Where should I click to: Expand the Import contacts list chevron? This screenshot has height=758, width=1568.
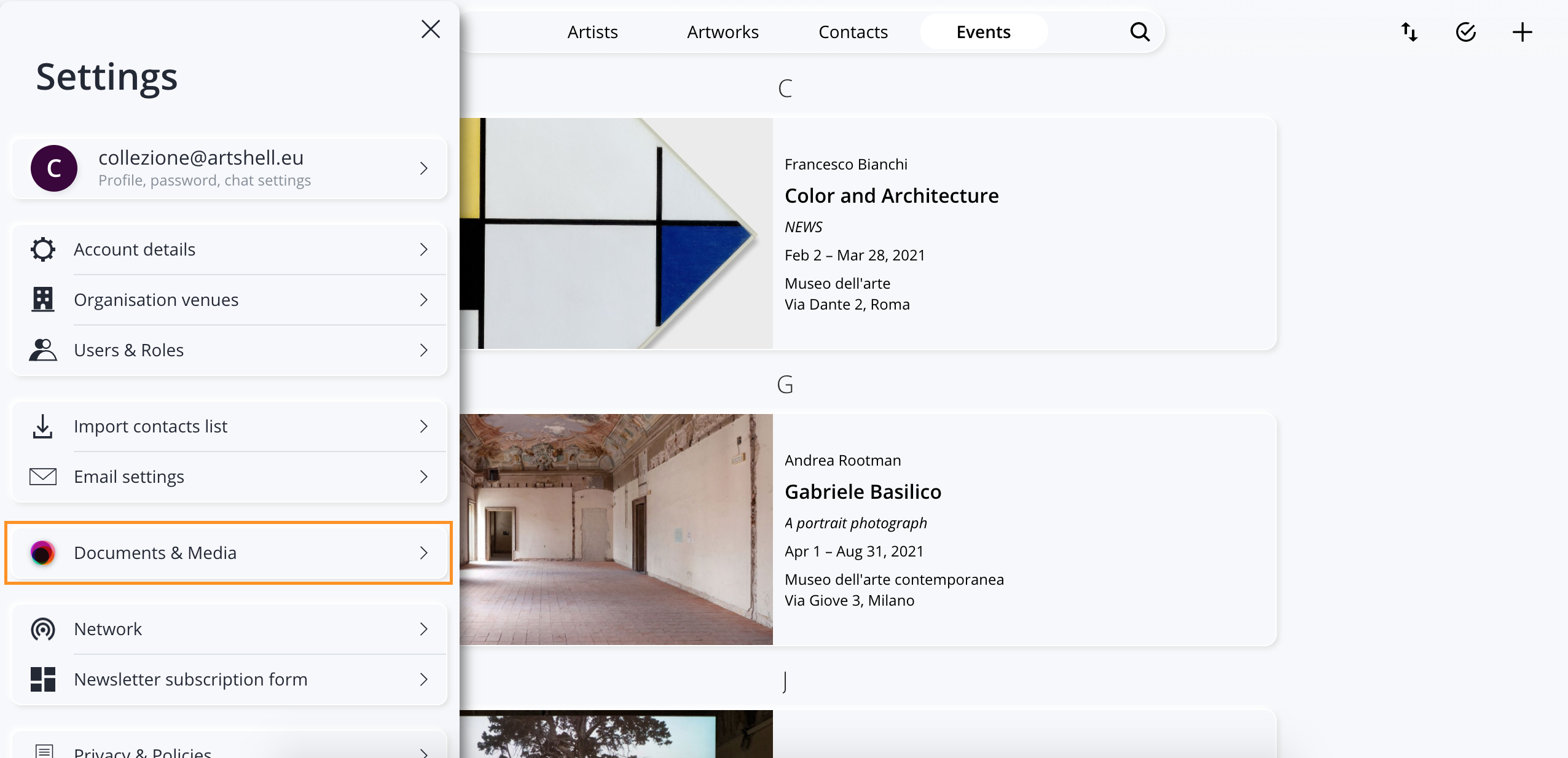pos(424,426)
